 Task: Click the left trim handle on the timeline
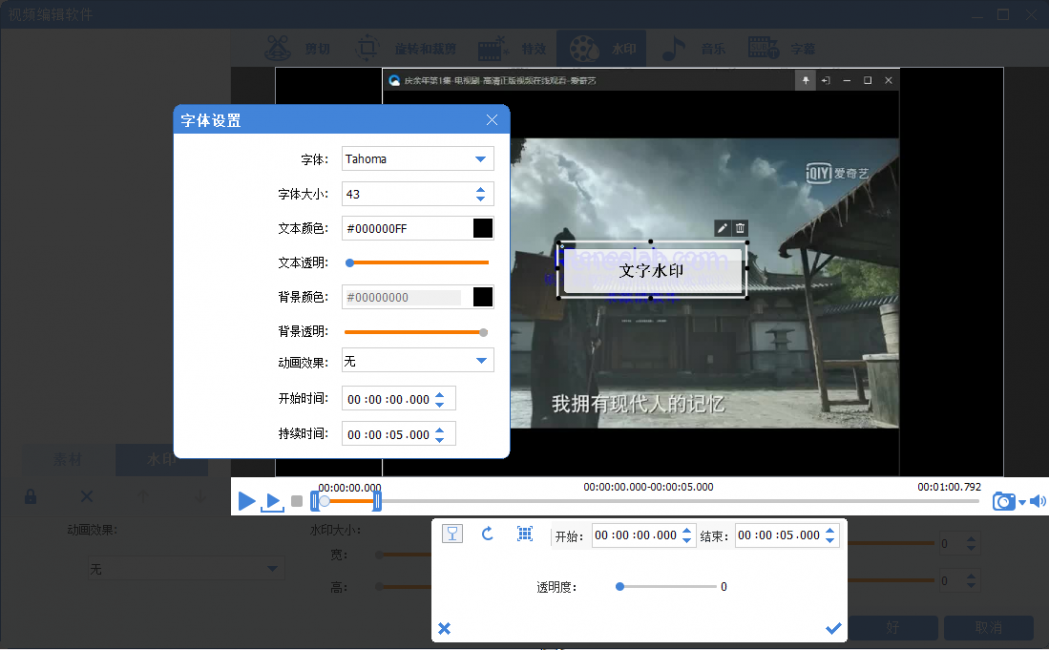tap(314, 501)
